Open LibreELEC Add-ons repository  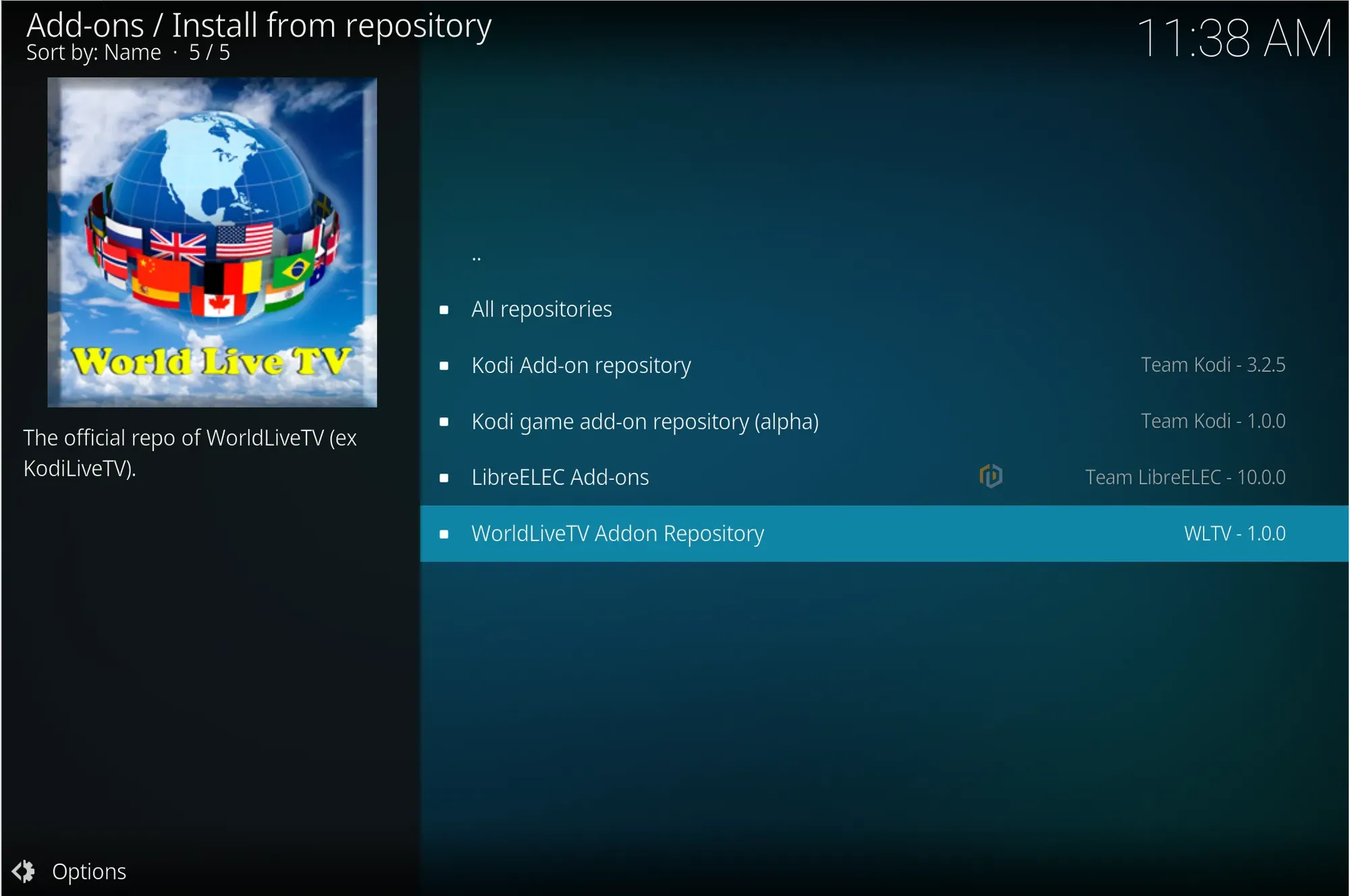pyautogui.click(x=884, y=477)
